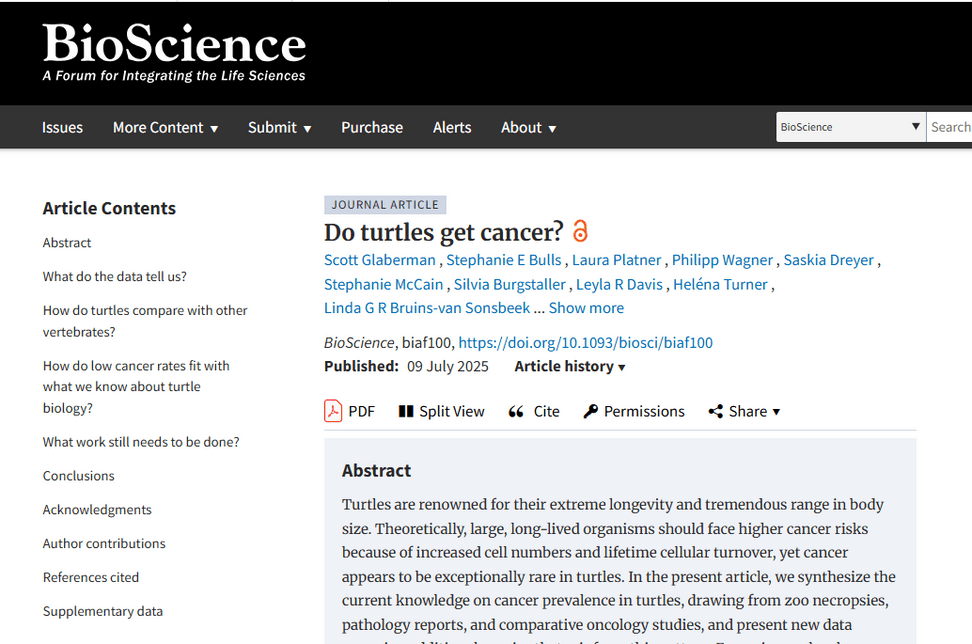The image size is (972, 644).
Task: Click the Purchase menu item
Action: click(x=372, y=127)
